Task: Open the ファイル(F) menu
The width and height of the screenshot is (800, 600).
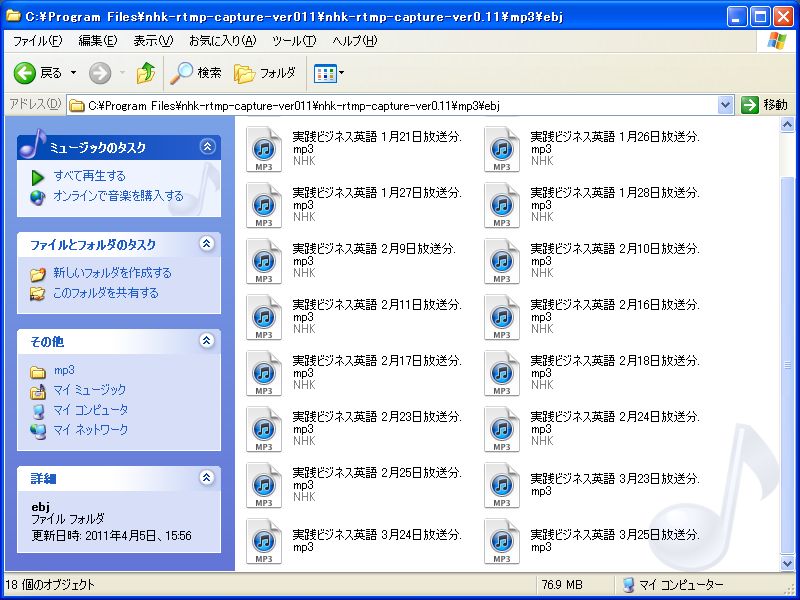Action: (37, 41)
